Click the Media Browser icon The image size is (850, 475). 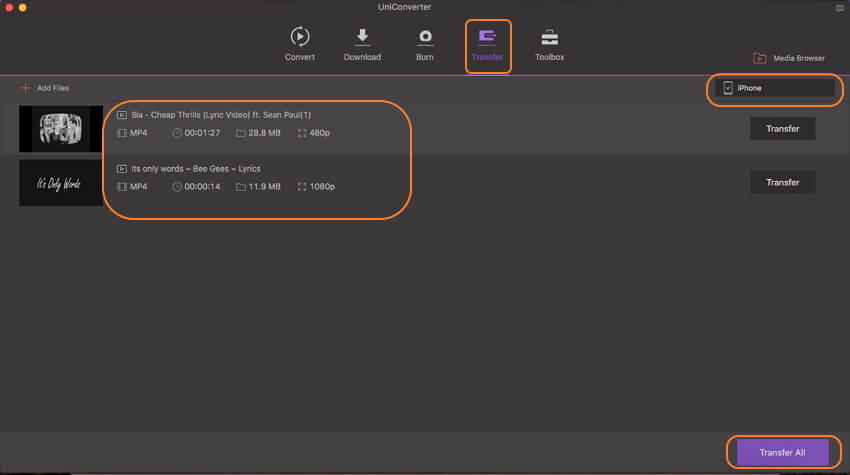[759, 58]
